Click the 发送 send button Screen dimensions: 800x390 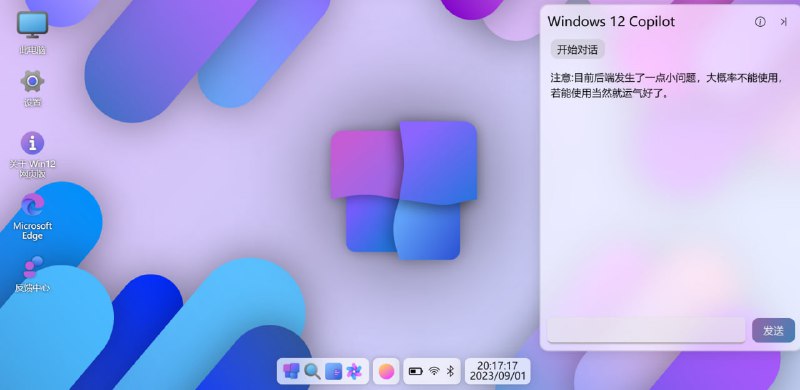(773, 330)
